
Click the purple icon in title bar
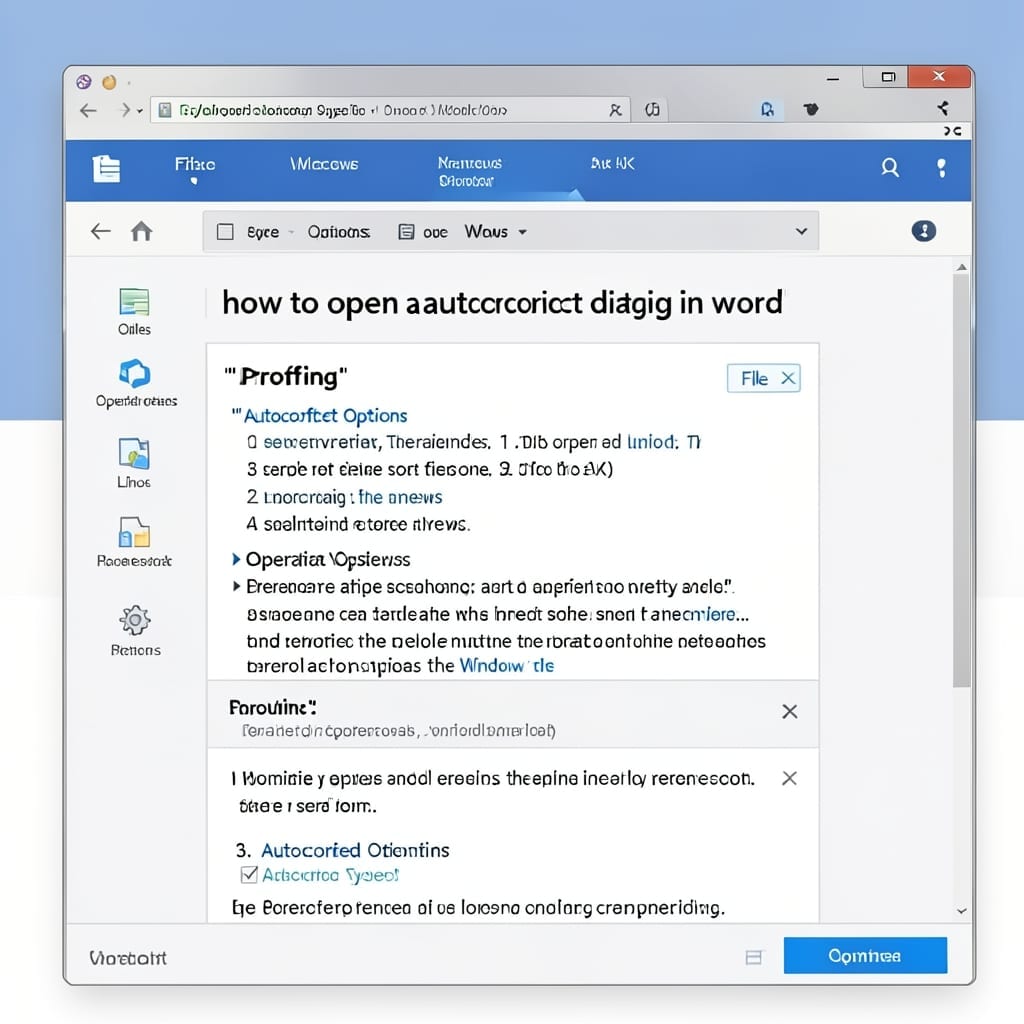pos(84,82)
